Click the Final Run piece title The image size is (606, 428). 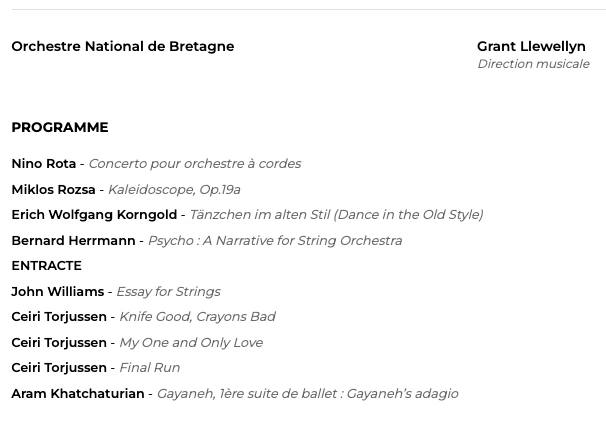coord(149,367)
